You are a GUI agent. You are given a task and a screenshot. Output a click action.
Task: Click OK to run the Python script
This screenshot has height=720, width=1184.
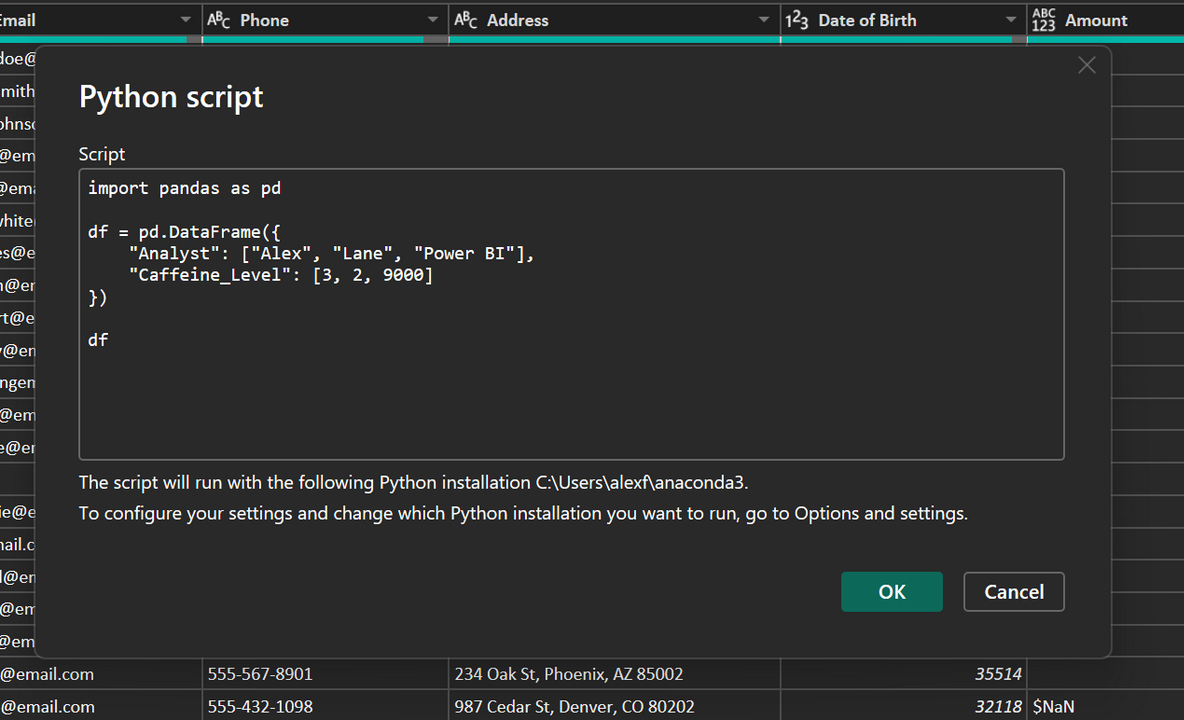[891, 592]
